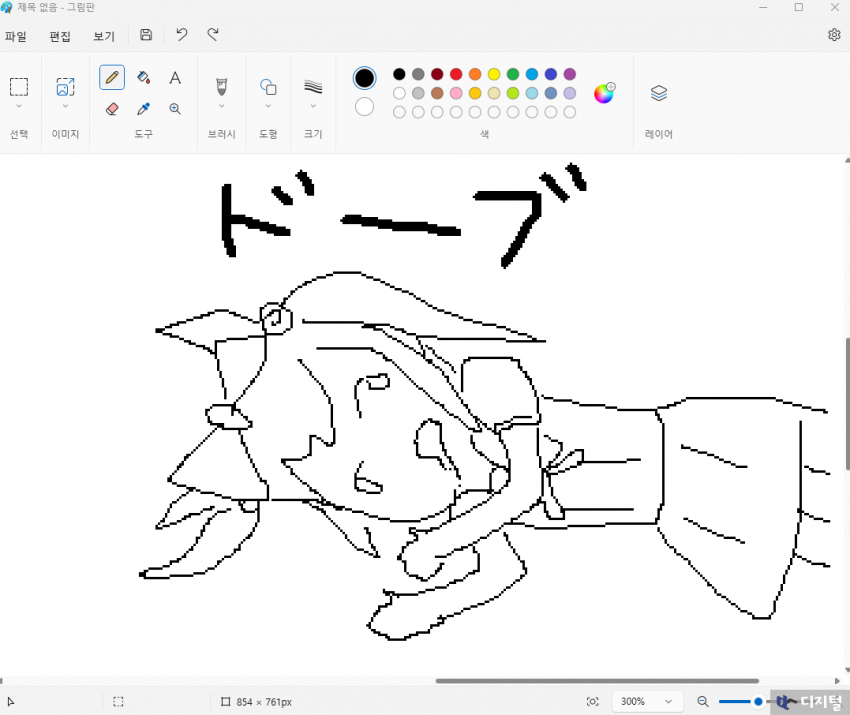Pick the gold palette swatch
850x715 pixels.
[475, 93]
